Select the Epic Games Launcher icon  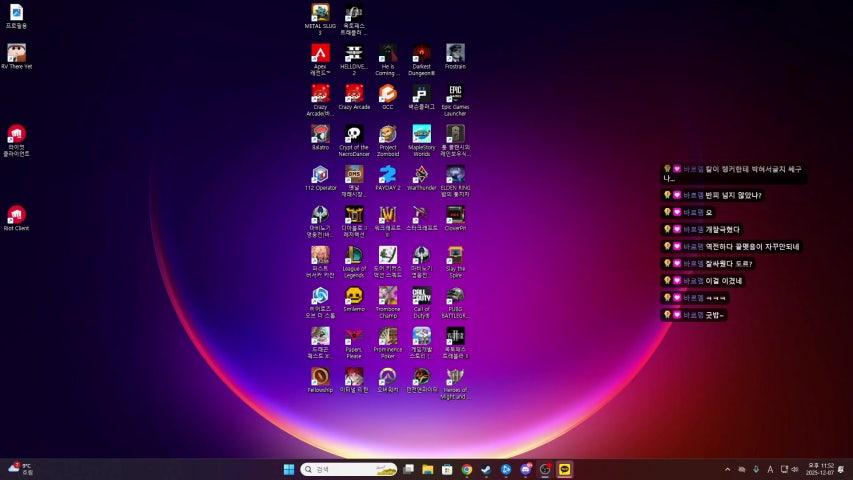455,94
